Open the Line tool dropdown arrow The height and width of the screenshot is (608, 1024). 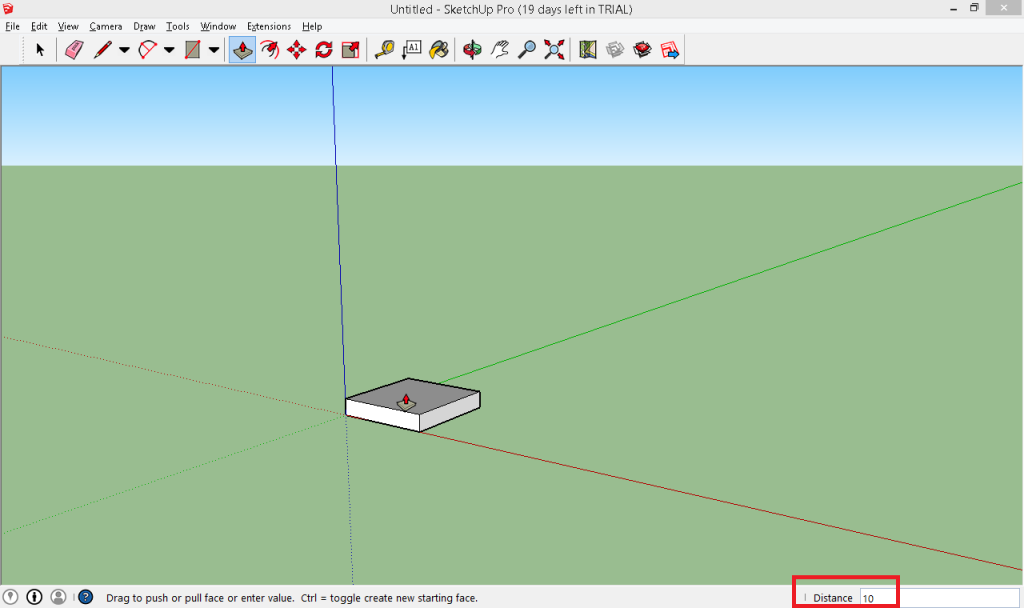(124, 48)
